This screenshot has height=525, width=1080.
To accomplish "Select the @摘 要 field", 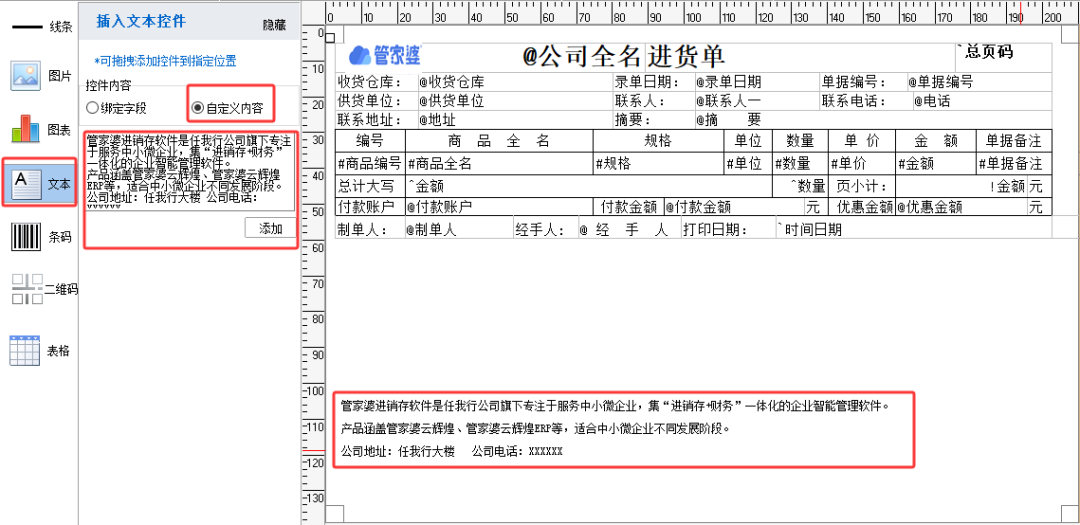I will (728, 119).
